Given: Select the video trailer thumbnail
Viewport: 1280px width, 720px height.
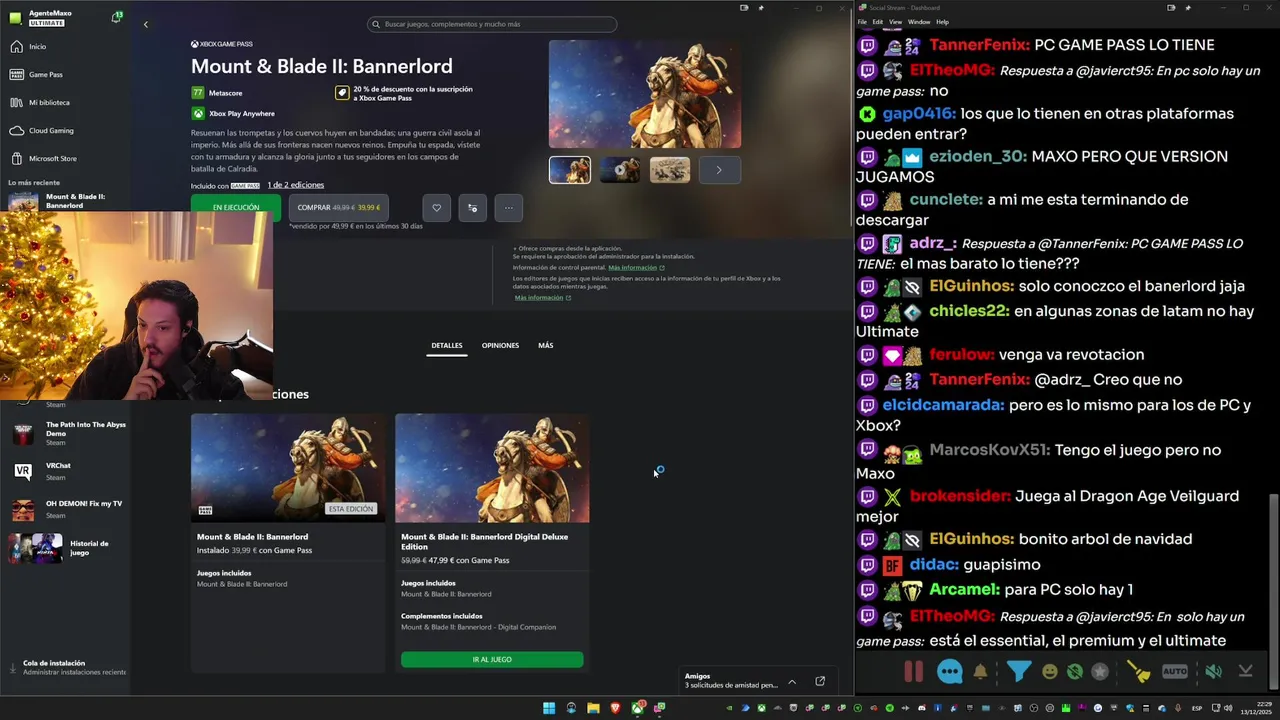Looking at the screenshot, I should pyautogui.click(x=620, y=170).
